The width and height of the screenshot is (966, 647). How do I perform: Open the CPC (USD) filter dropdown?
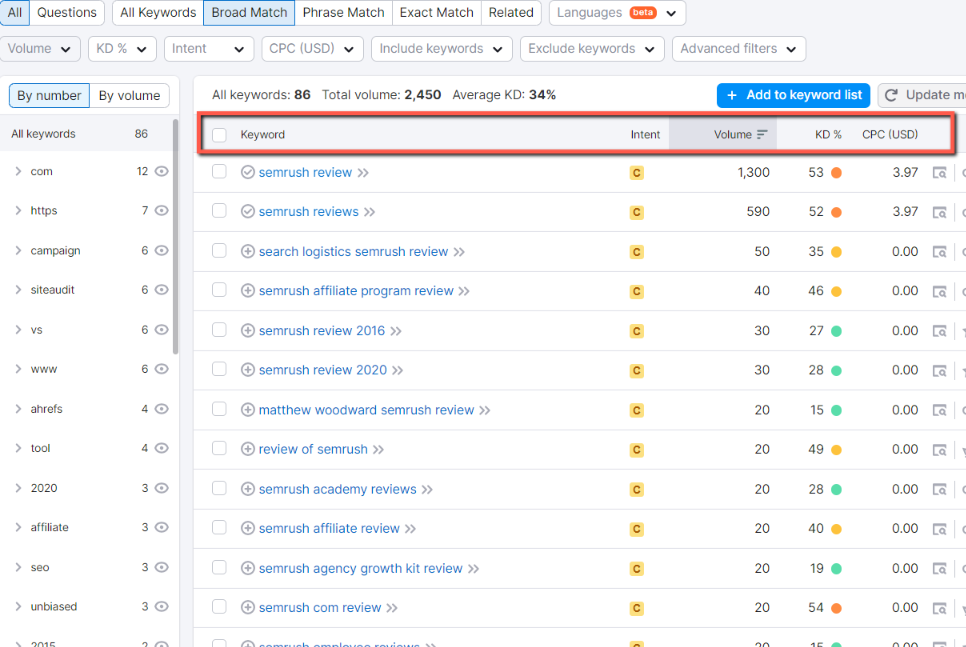pos(312,49)
